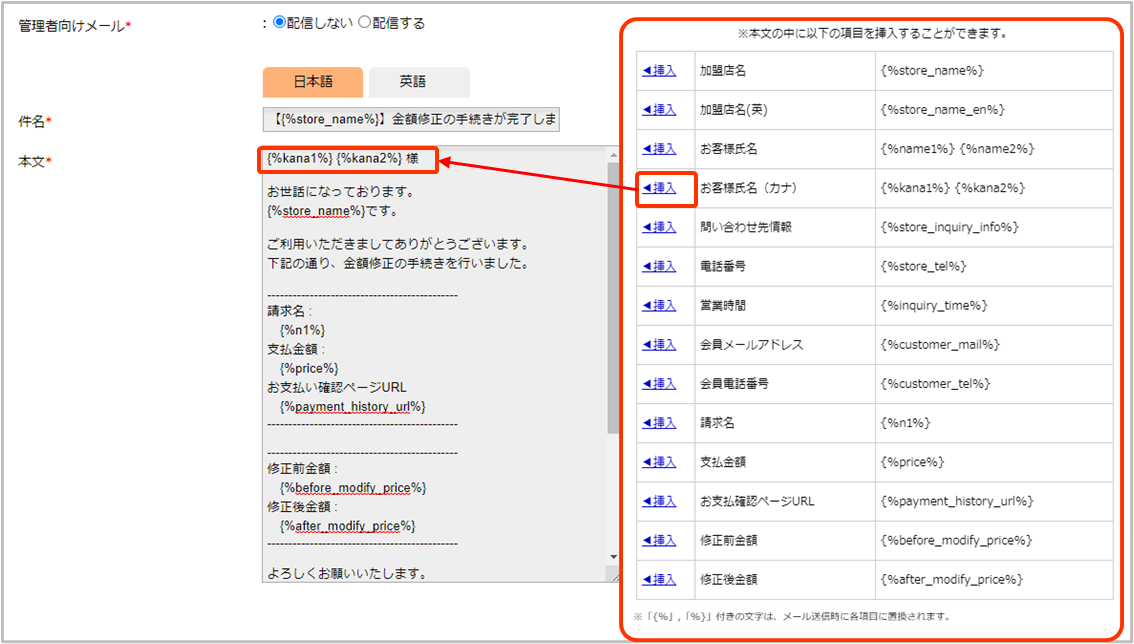Click the 件名 subject input field
The image size is (1134, 644).
[411, 120]
